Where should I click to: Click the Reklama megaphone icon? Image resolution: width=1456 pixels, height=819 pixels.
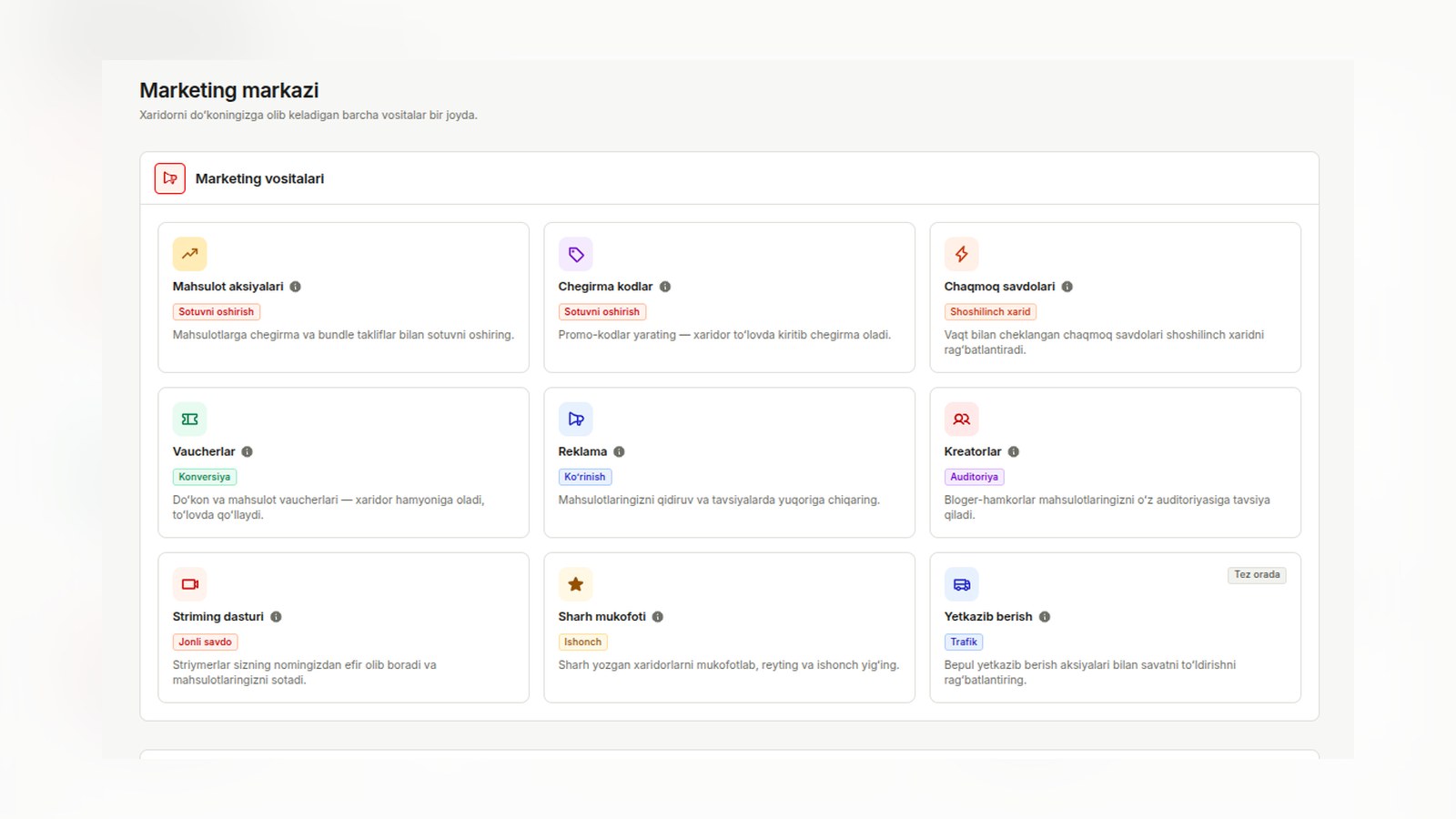click(x=575, y=420)
